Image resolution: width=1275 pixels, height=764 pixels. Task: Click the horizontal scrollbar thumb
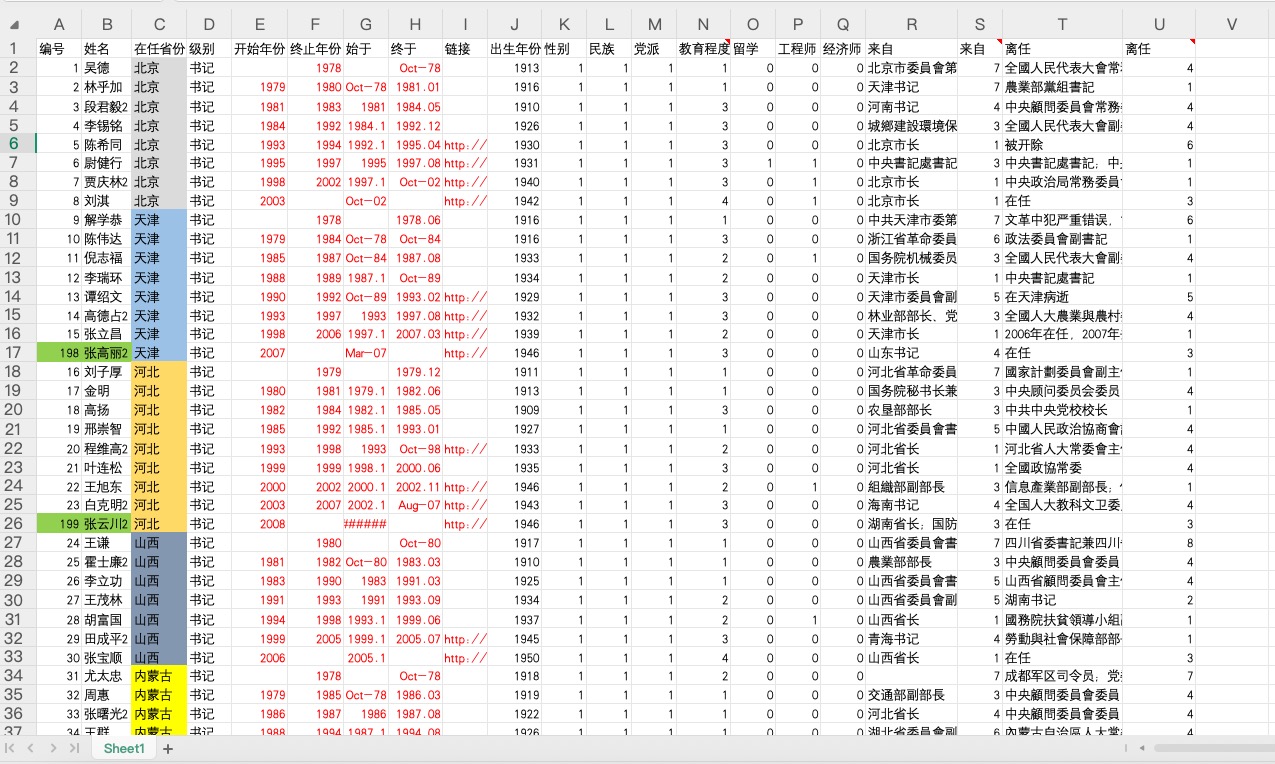[1210, 748]
